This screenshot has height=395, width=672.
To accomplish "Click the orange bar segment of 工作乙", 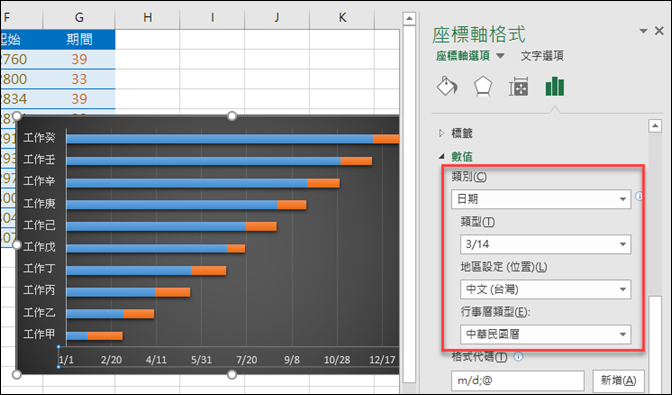I will [139, 314].
